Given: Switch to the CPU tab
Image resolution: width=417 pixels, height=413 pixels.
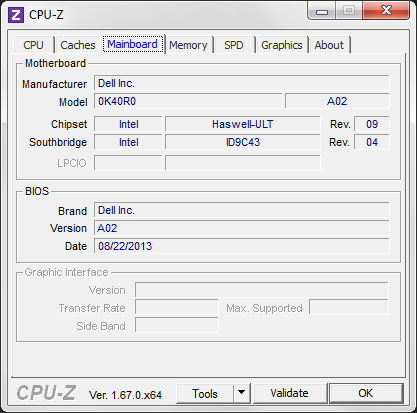Looking at the screenshot, I should (x=33, y=45).
